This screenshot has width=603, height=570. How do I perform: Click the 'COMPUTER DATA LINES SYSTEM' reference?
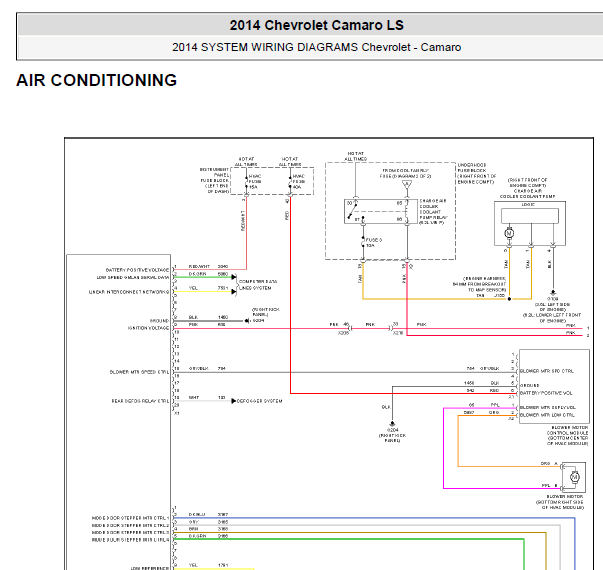click(258, 285)
